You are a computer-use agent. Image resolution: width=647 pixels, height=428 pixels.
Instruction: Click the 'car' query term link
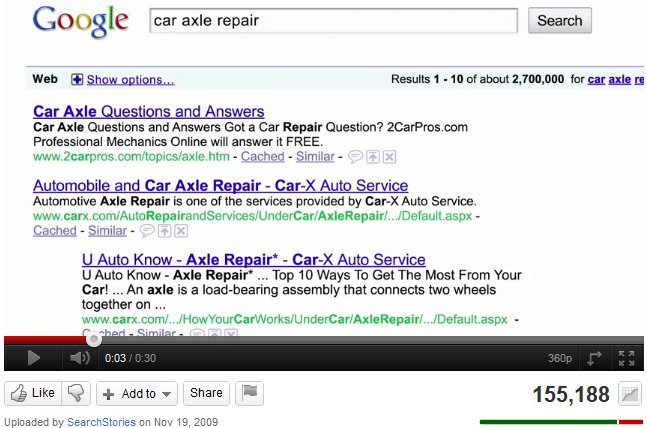point(596,79)
